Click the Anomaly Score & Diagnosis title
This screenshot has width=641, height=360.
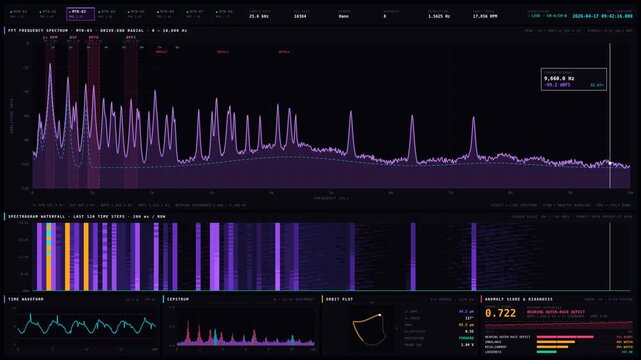point(519,299)
